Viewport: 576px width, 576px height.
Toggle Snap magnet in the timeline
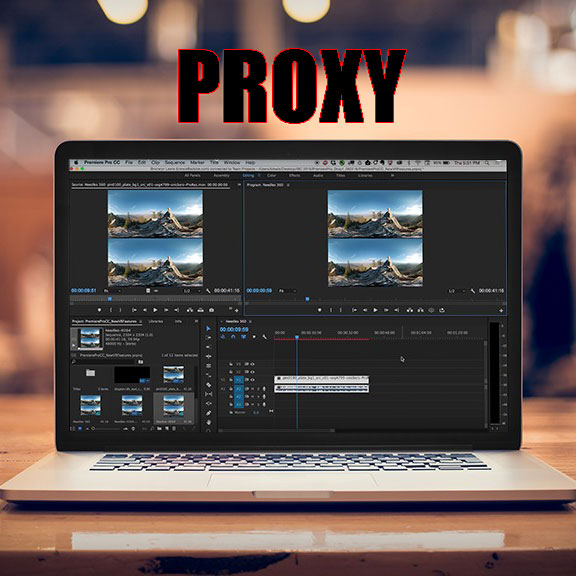(233, 336)
